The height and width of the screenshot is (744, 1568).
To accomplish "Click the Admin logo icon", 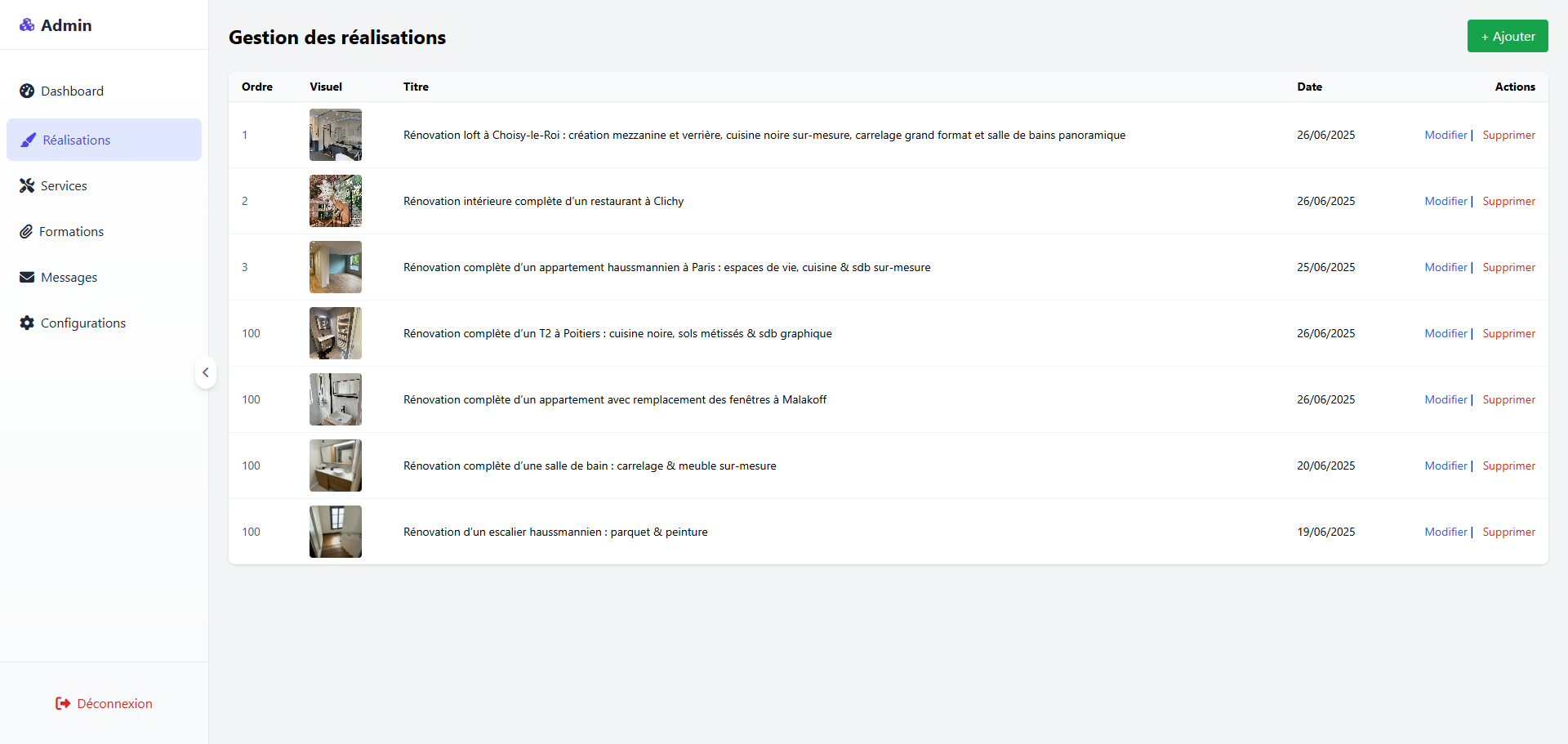I will click(x=27, y=25).
